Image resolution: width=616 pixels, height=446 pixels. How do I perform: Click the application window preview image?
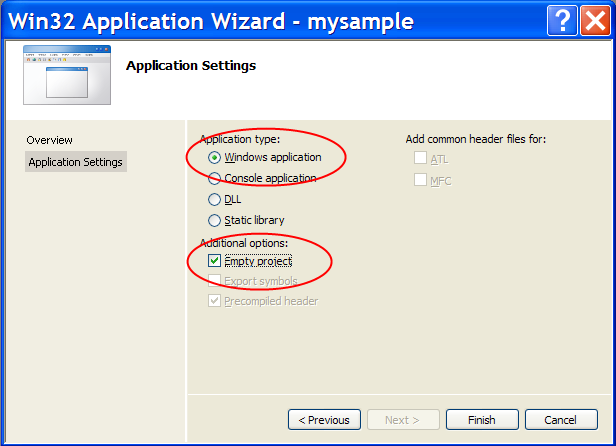(67, 75)
